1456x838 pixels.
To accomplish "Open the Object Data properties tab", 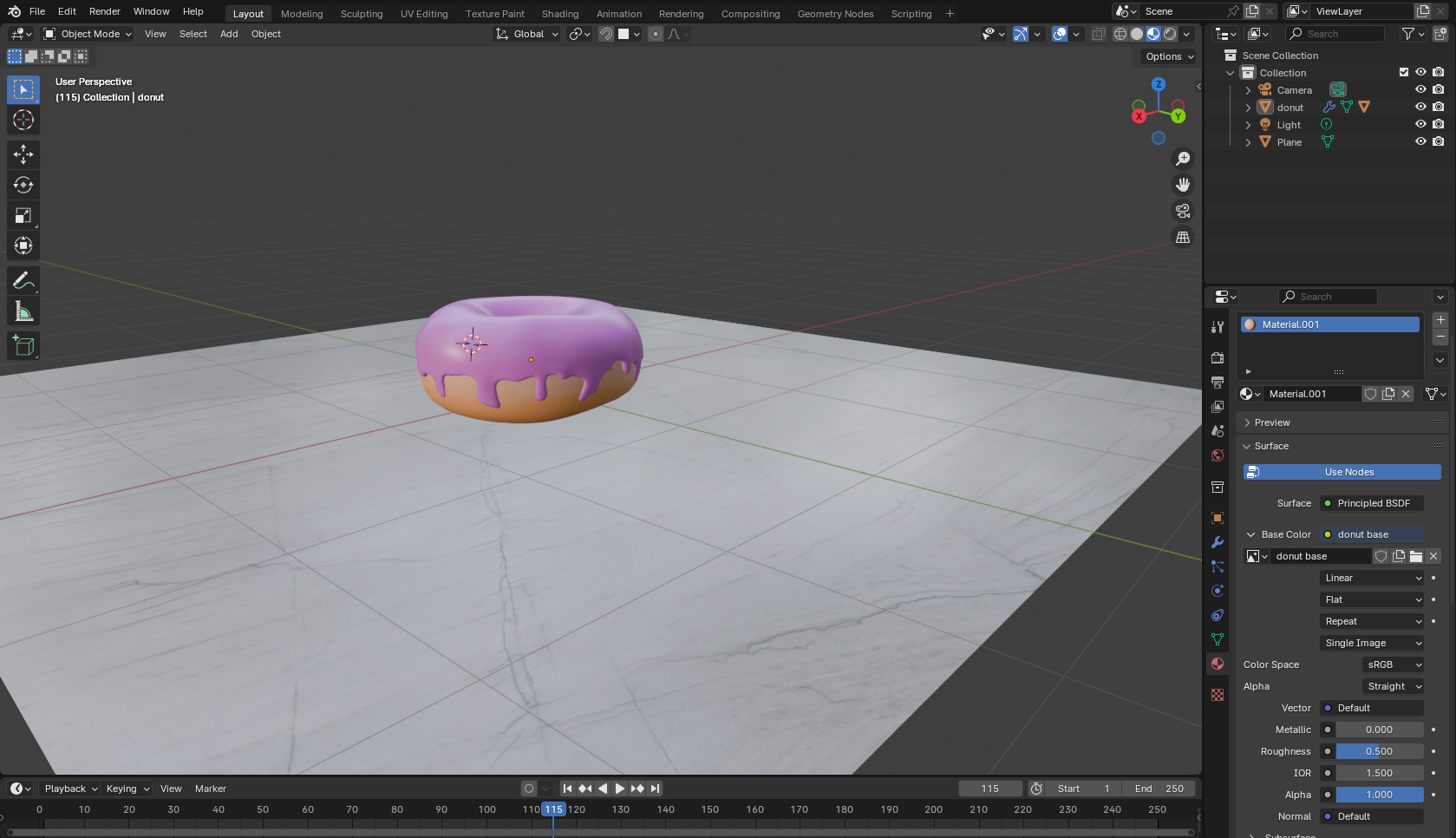I will [1218, 639].
